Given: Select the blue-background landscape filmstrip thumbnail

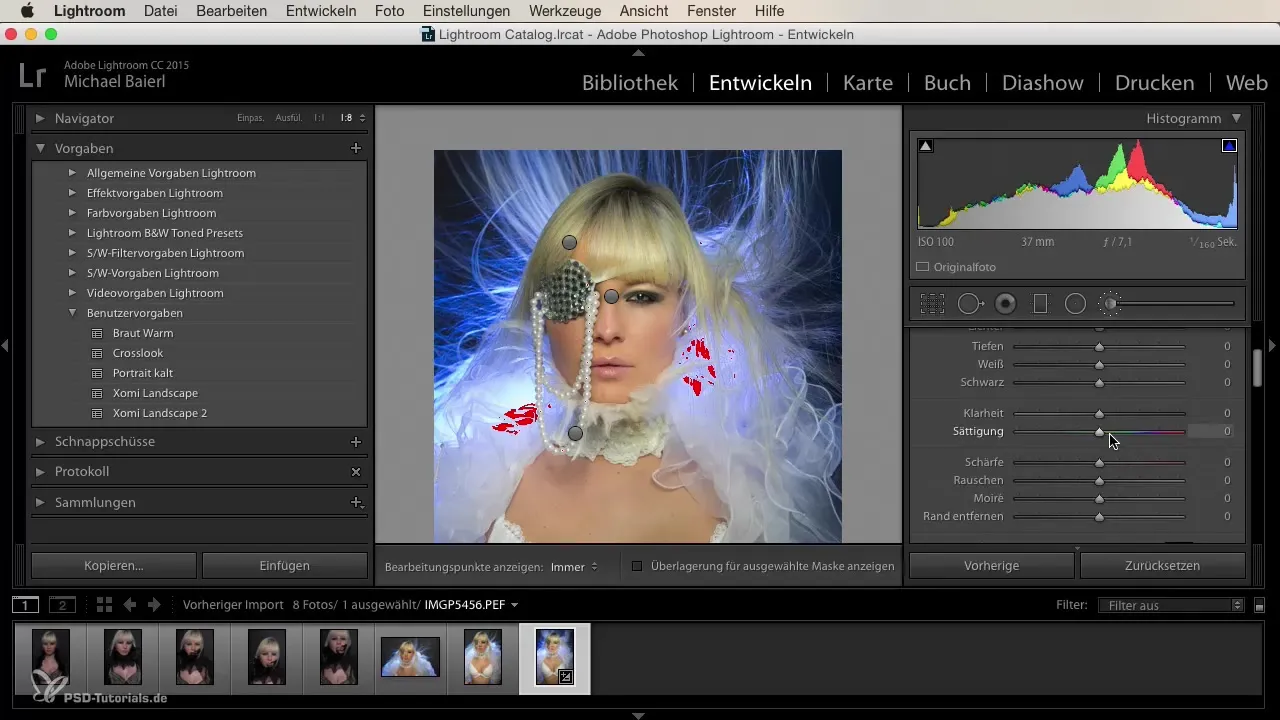Looking at the screenshot, I should click(x=410, y=657).
